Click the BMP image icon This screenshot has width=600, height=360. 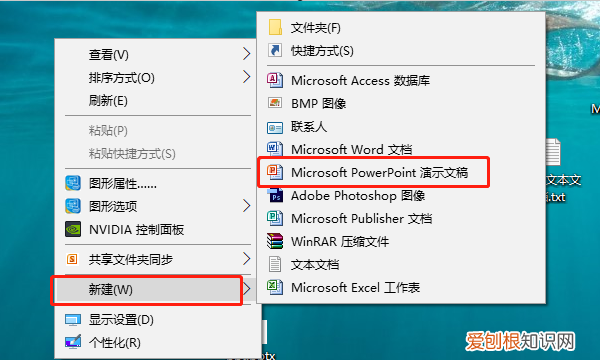[x=275, y=103]
